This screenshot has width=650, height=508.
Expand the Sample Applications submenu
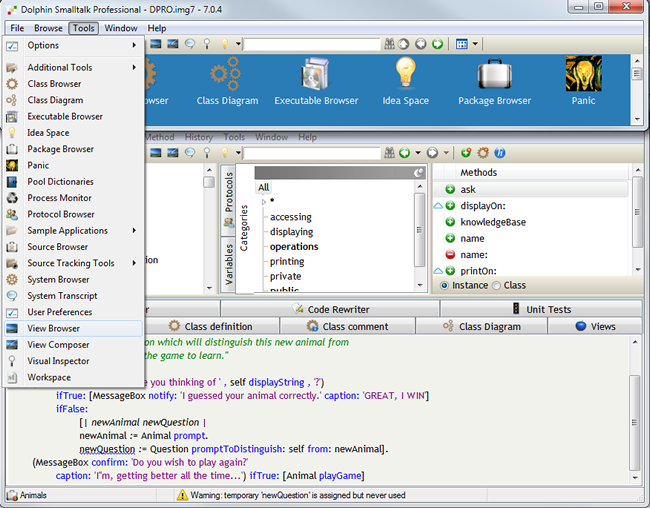pyautogui.click(x=74, y=231)
